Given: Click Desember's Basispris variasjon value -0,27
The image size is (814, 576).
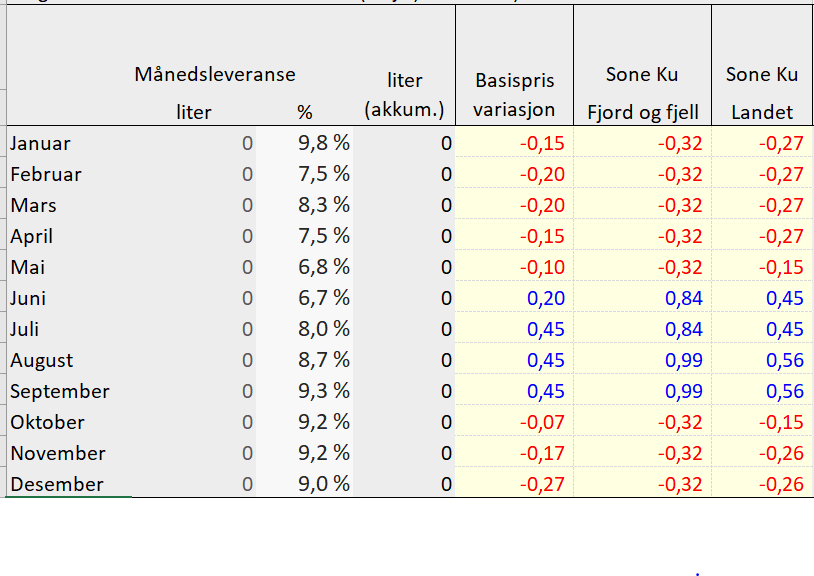Looking at the screenshot, I should click(542, 484).
